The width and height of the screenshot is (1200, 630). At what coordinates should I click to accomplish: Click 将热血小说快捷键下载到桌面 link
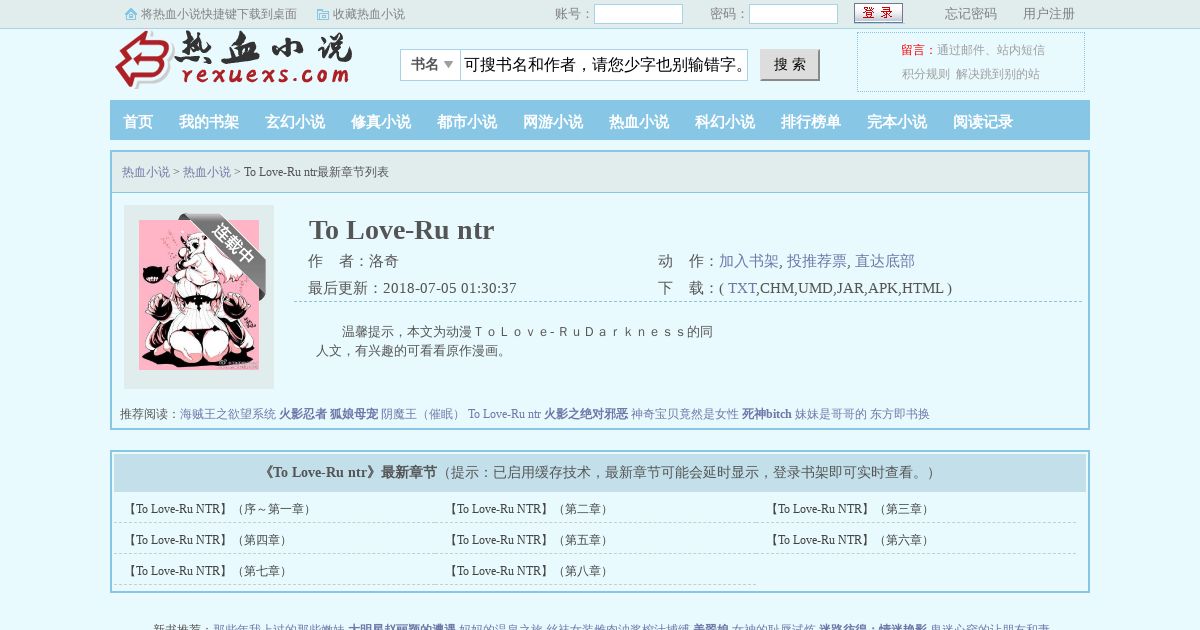pos(219,14)
